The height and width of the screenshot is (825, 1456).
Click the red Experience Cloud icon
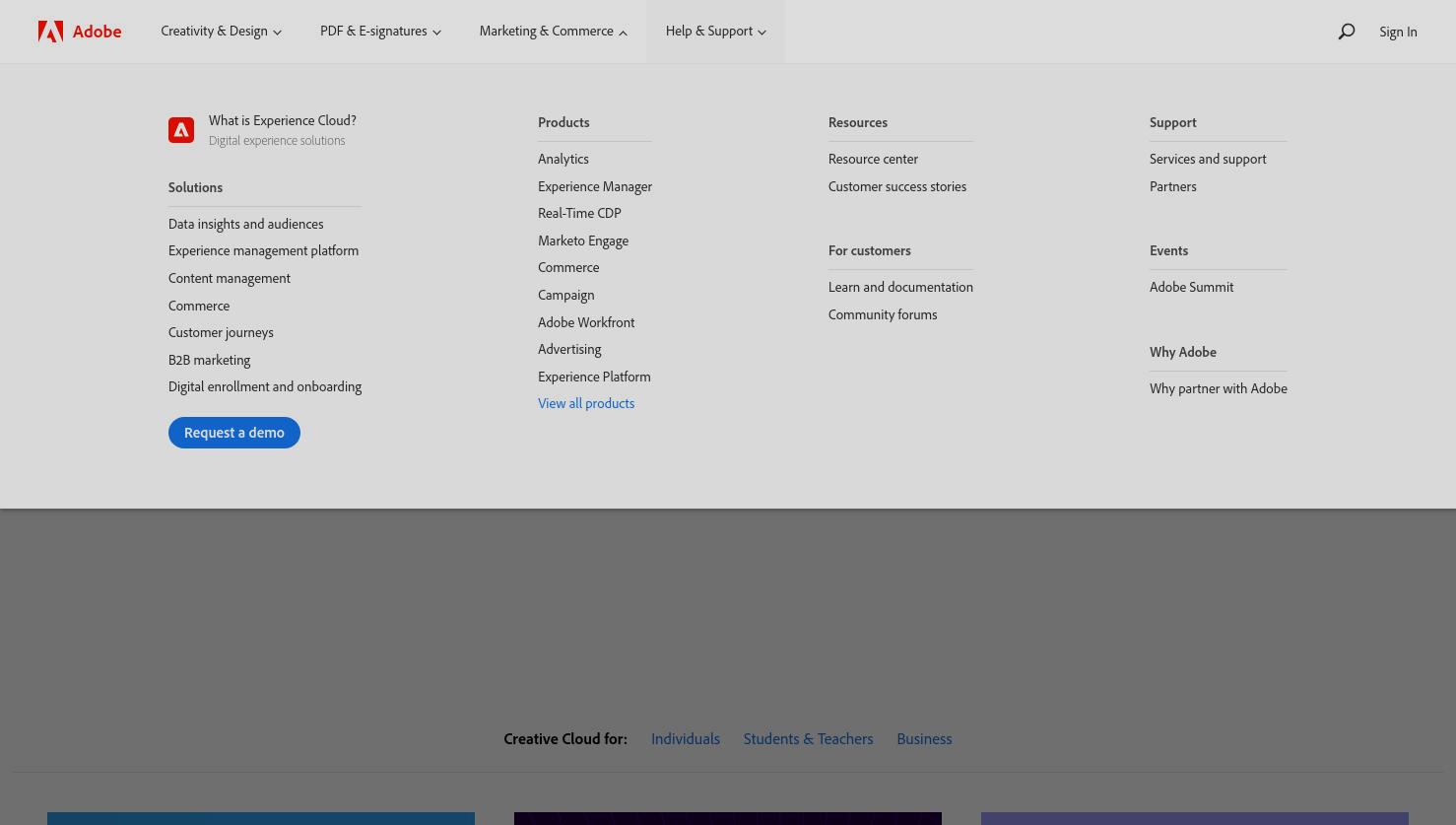tap(181, 130)
